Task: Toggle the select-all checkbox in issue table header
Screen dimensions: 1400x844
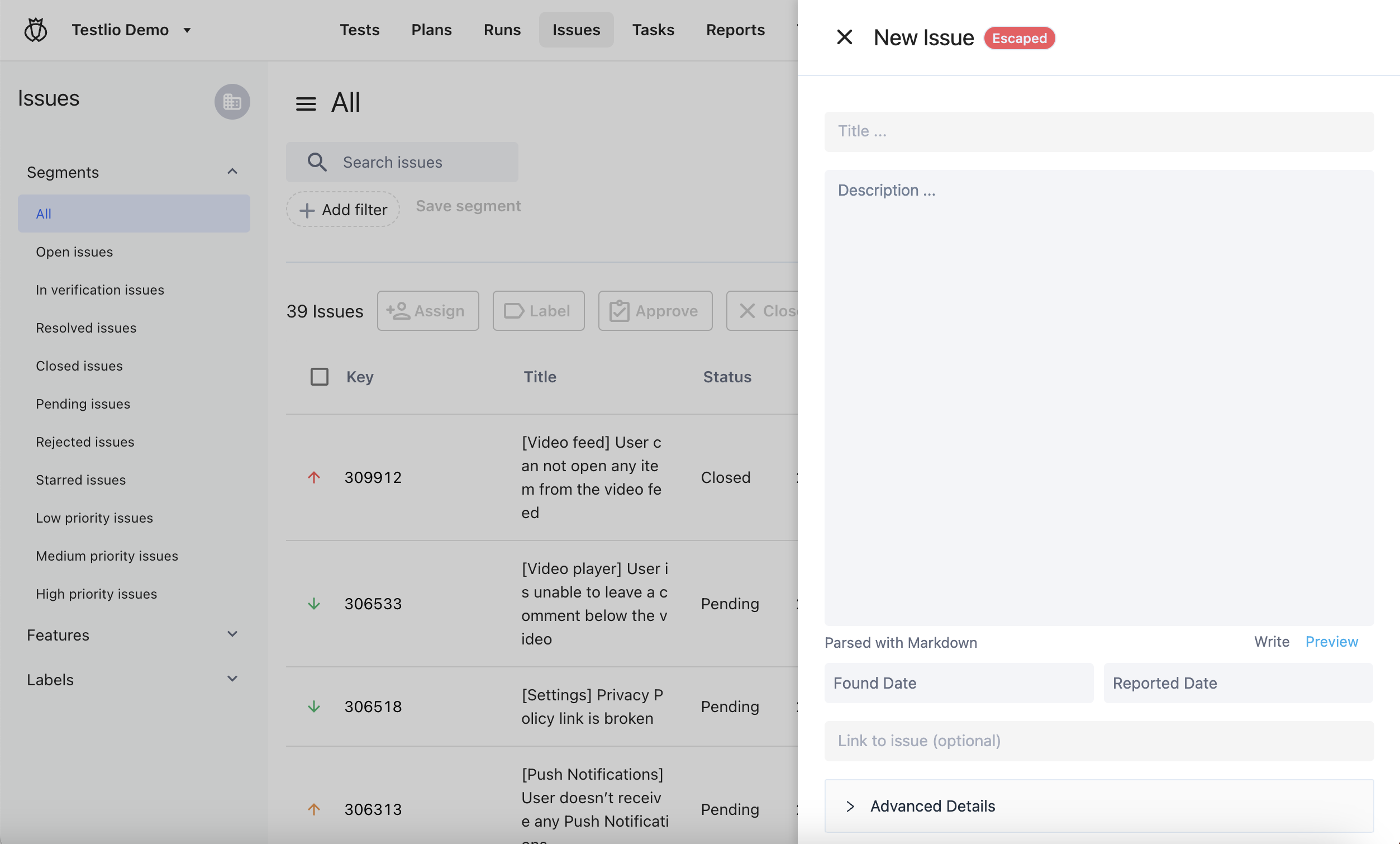Action: pyautogui.click(x=320, y=376)
